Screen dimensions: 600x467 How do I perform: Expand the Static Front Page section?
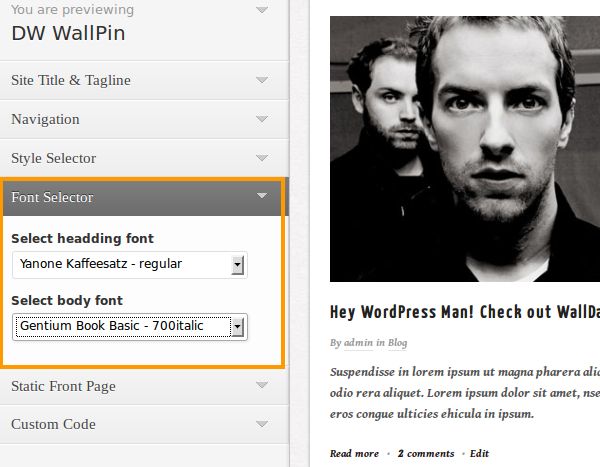pyautogui.click(x=144, y=386)
